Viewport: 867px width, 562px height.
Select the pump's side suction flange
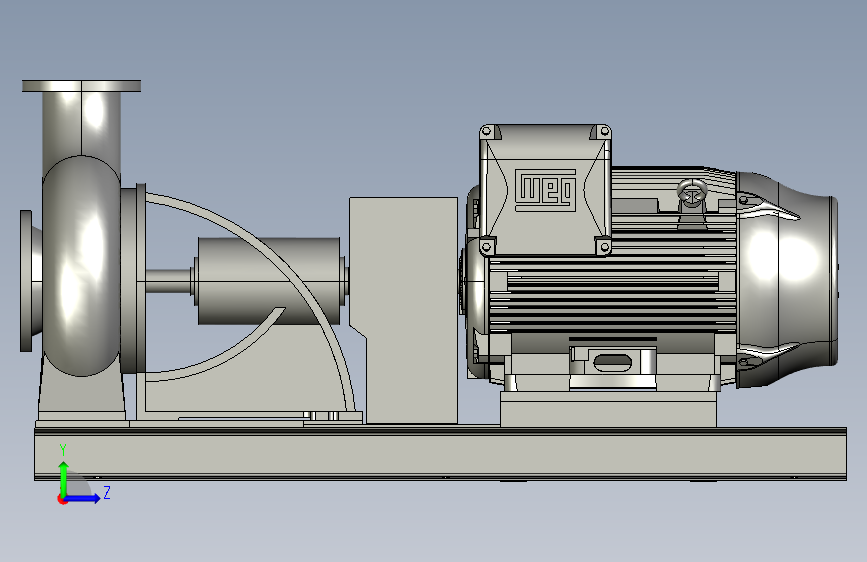tap(25, 280)
